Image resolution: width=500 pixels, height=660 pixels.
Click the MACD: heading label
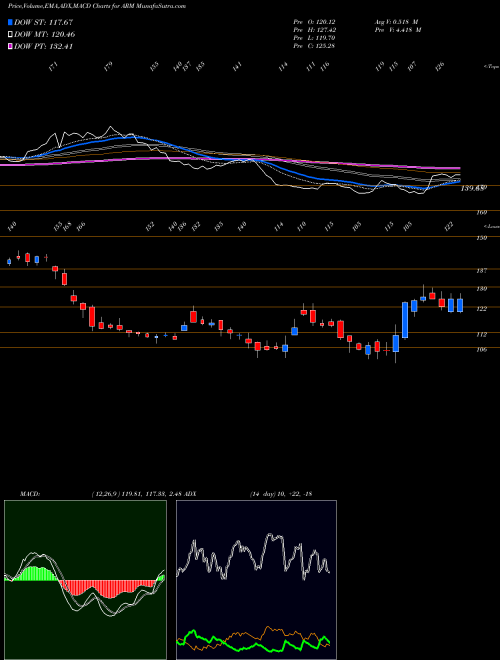[29, 494]
